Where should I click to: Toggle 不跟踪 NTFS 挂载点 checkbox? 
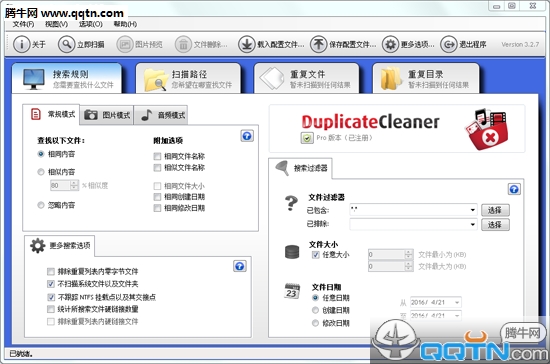coord(51,297)
